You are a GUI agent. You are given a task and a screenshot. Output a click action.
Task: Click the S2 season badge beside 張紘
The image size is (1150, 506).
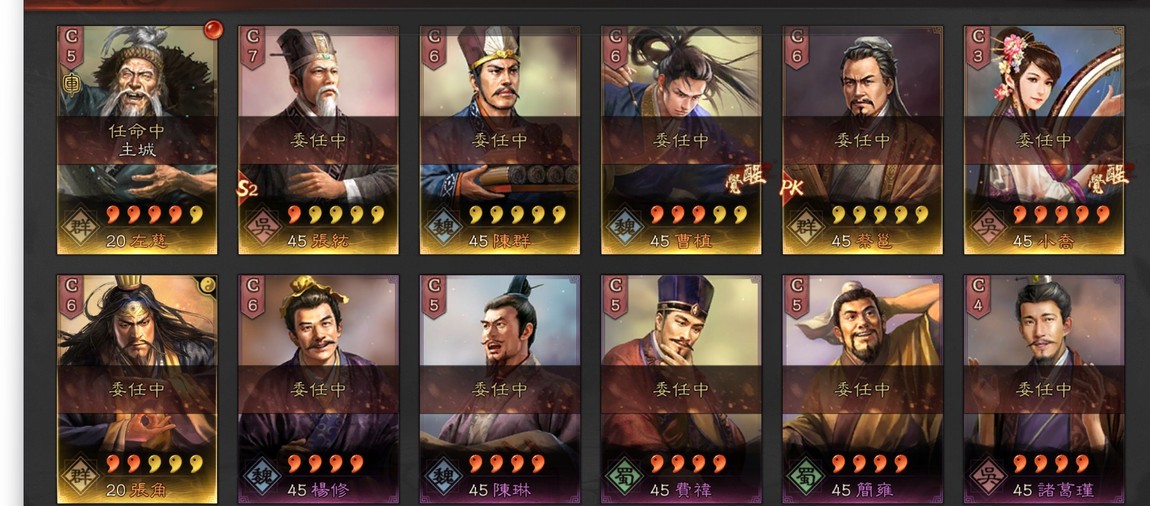(245, 190)
